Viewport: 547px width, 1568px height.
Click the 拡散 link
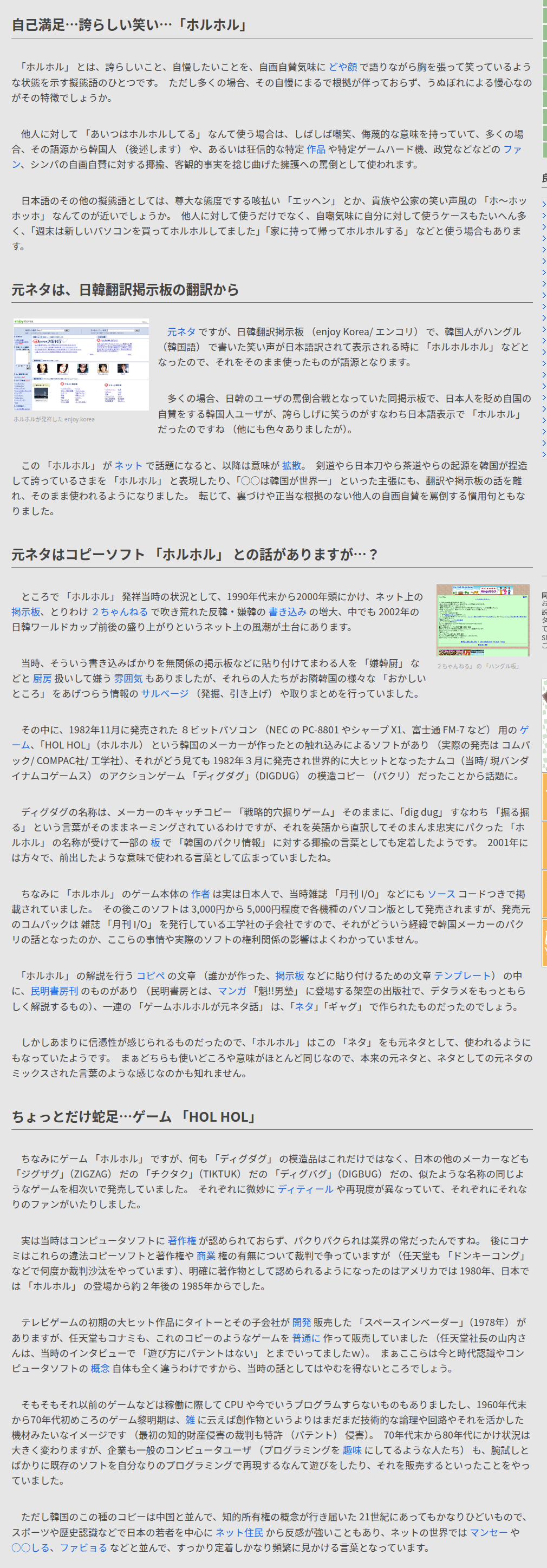click(x=291, y=466)
